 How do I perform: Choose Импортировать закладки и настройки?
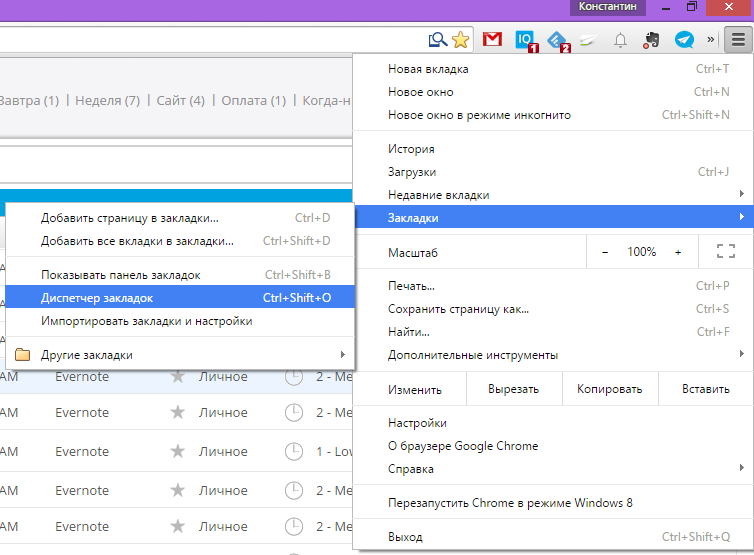(x=180, y=321)
